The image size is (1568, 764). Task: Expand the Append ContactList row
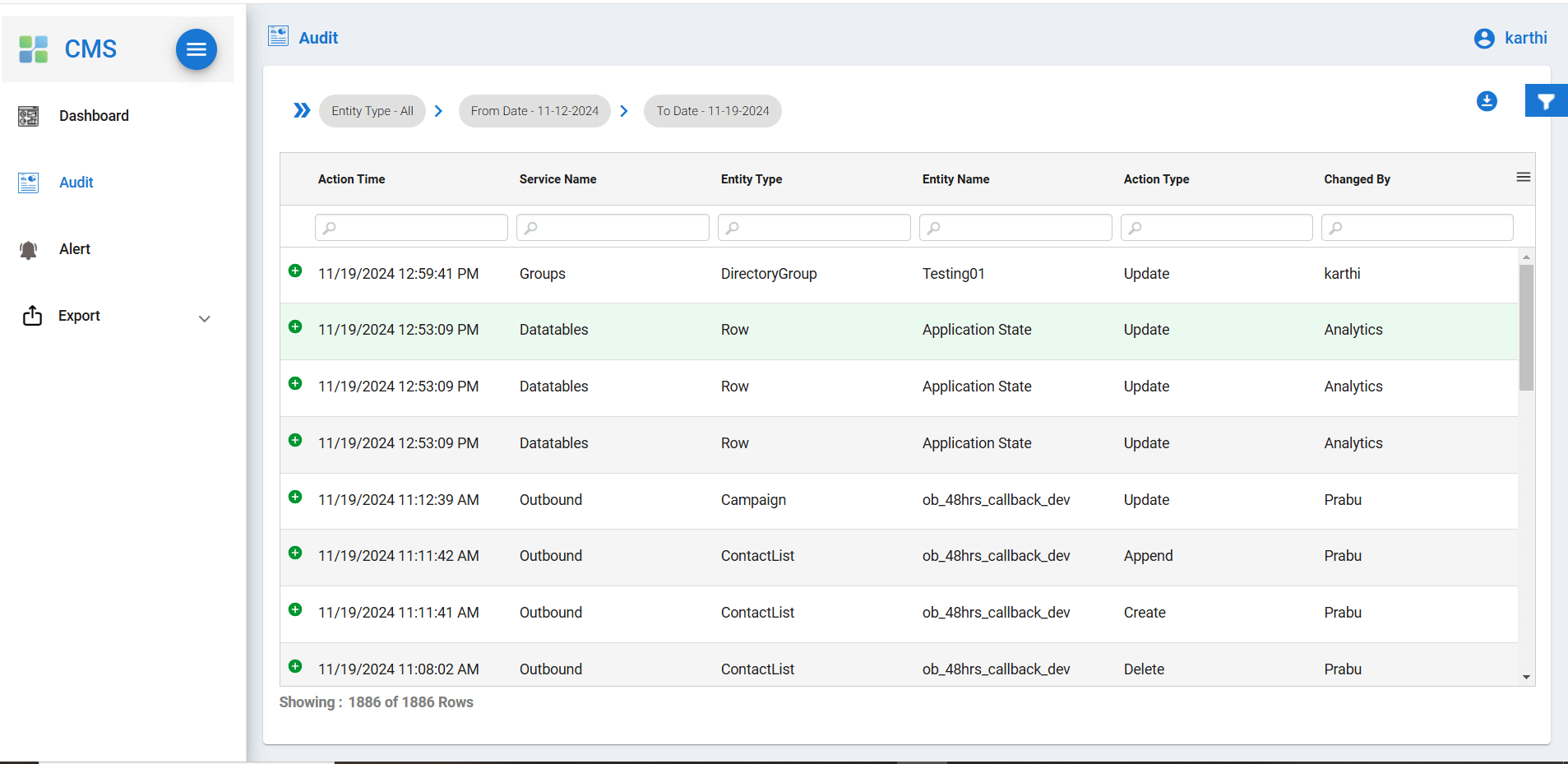[x=295, y=553]
